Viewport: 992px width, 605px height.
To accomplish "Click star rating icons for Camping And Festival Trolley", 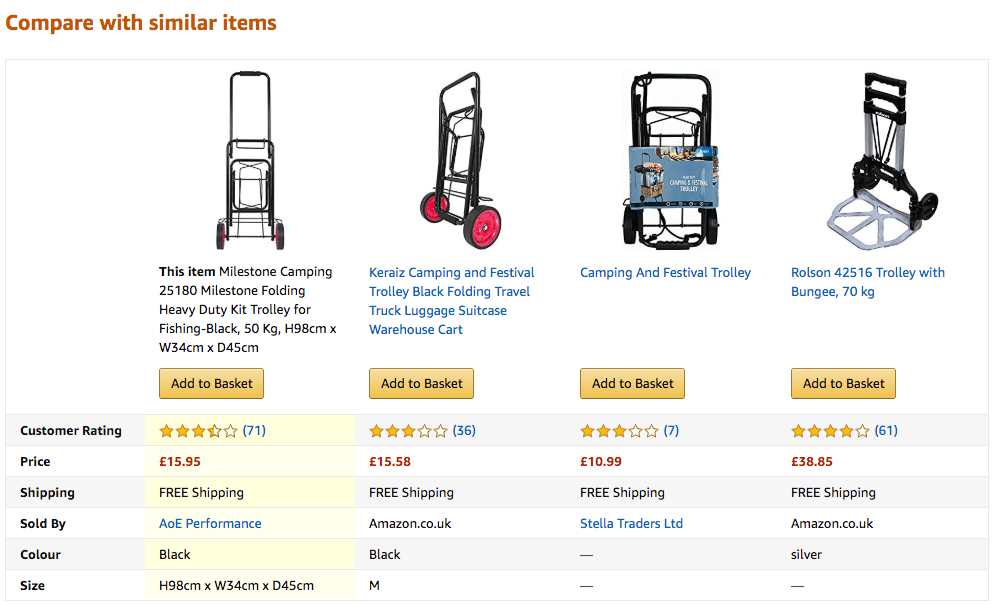I will (619, 431).
